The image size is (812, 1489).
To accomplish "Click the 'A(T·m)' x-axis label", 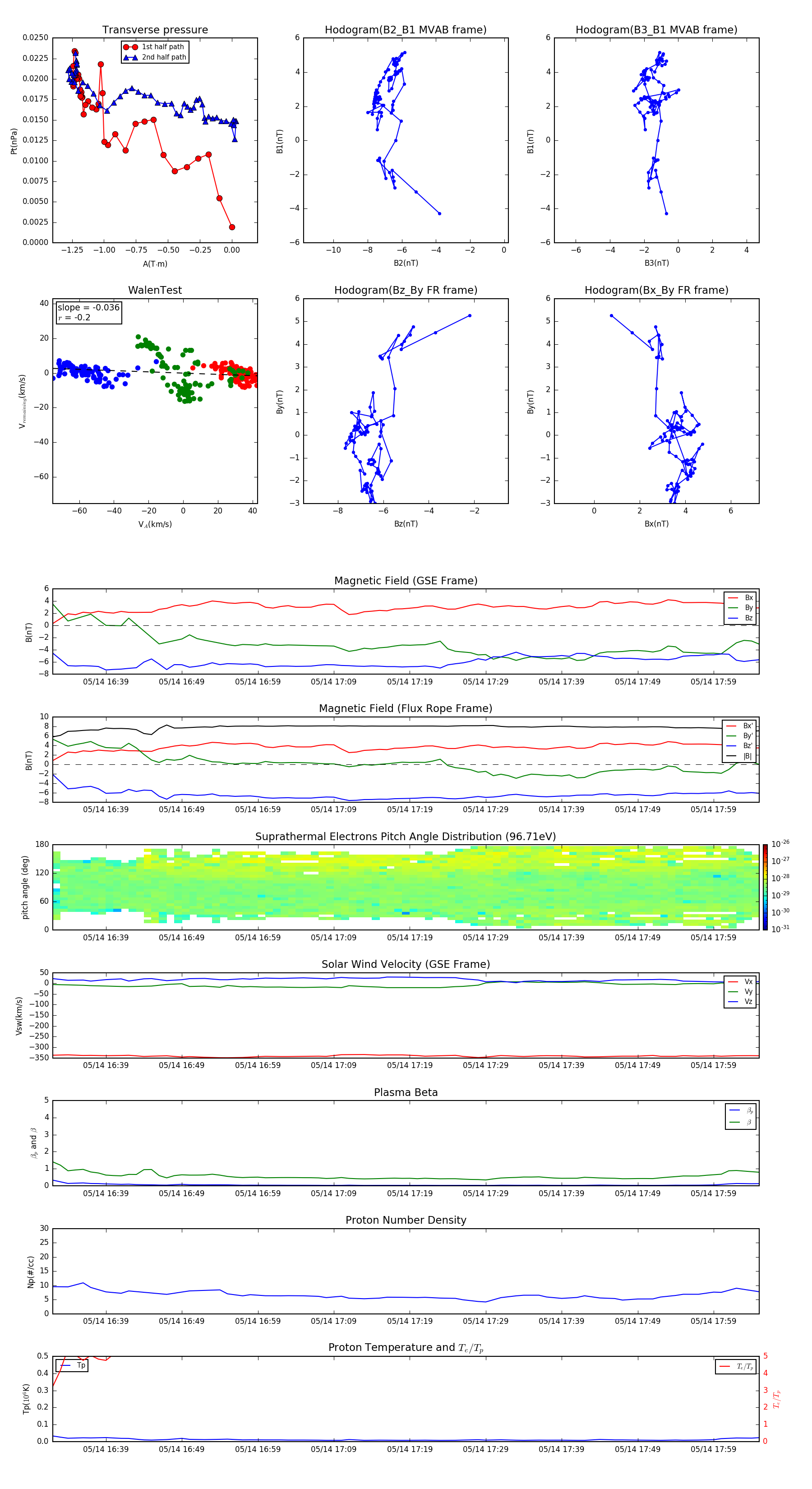I will 155,264.
